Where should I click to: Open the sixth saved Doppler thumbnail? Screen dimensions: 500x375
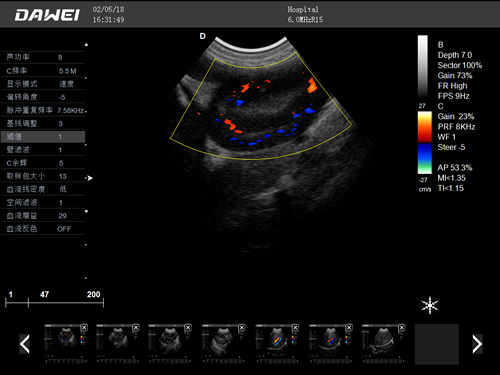click(x=330, y=343)
